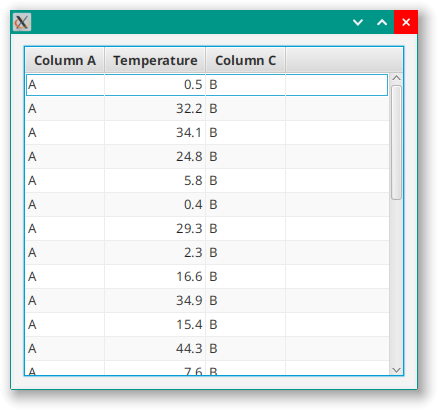The width and height of the screenshot is (438, 410).
Task: Click the empty scrollbar track below the thumb
Action: [396, 283]
